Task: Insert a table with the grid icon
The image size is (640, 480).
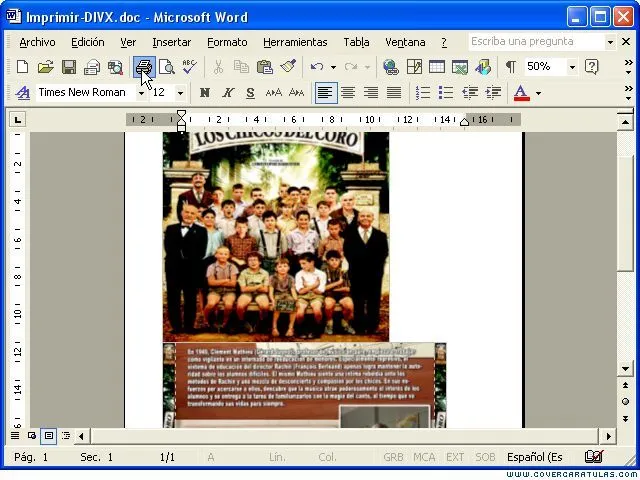Action: (437, 67)
